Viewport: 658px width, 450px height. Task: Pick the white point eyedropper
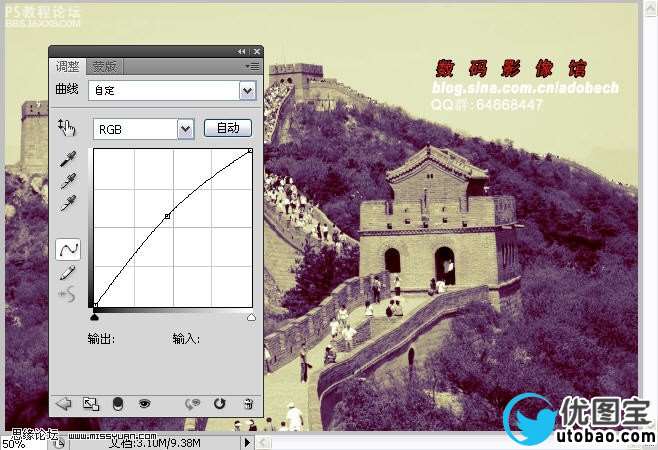[68, 203]
